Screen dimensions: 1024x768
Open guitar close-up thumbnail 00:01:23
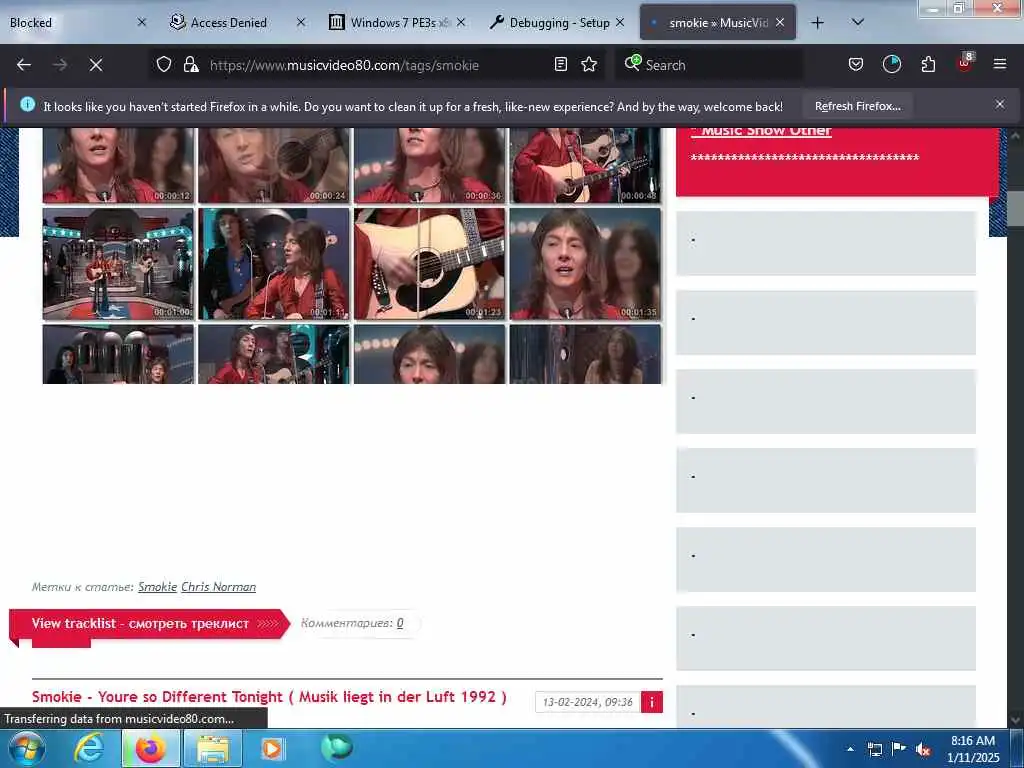pos(430,264)
